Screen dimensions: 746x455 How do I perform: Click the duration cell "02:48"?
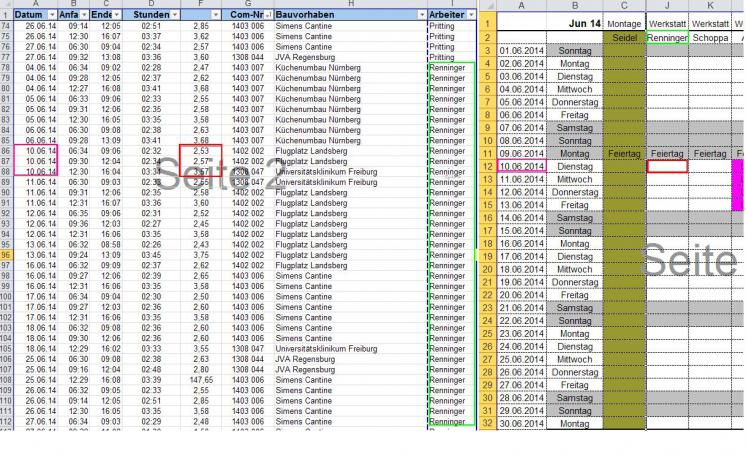pos(151,369)
